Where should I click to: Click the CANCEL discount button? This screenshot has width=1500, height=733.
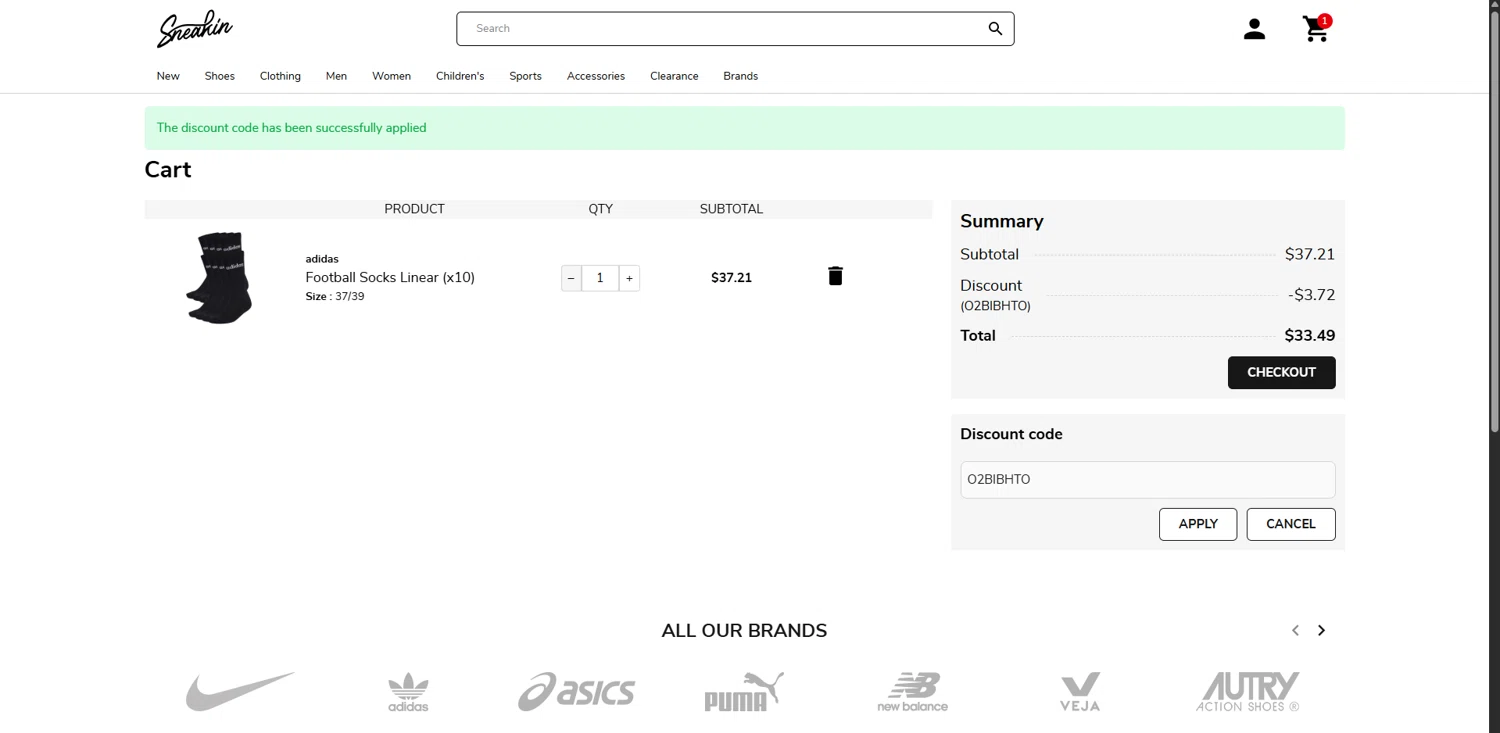(1291, 524)
